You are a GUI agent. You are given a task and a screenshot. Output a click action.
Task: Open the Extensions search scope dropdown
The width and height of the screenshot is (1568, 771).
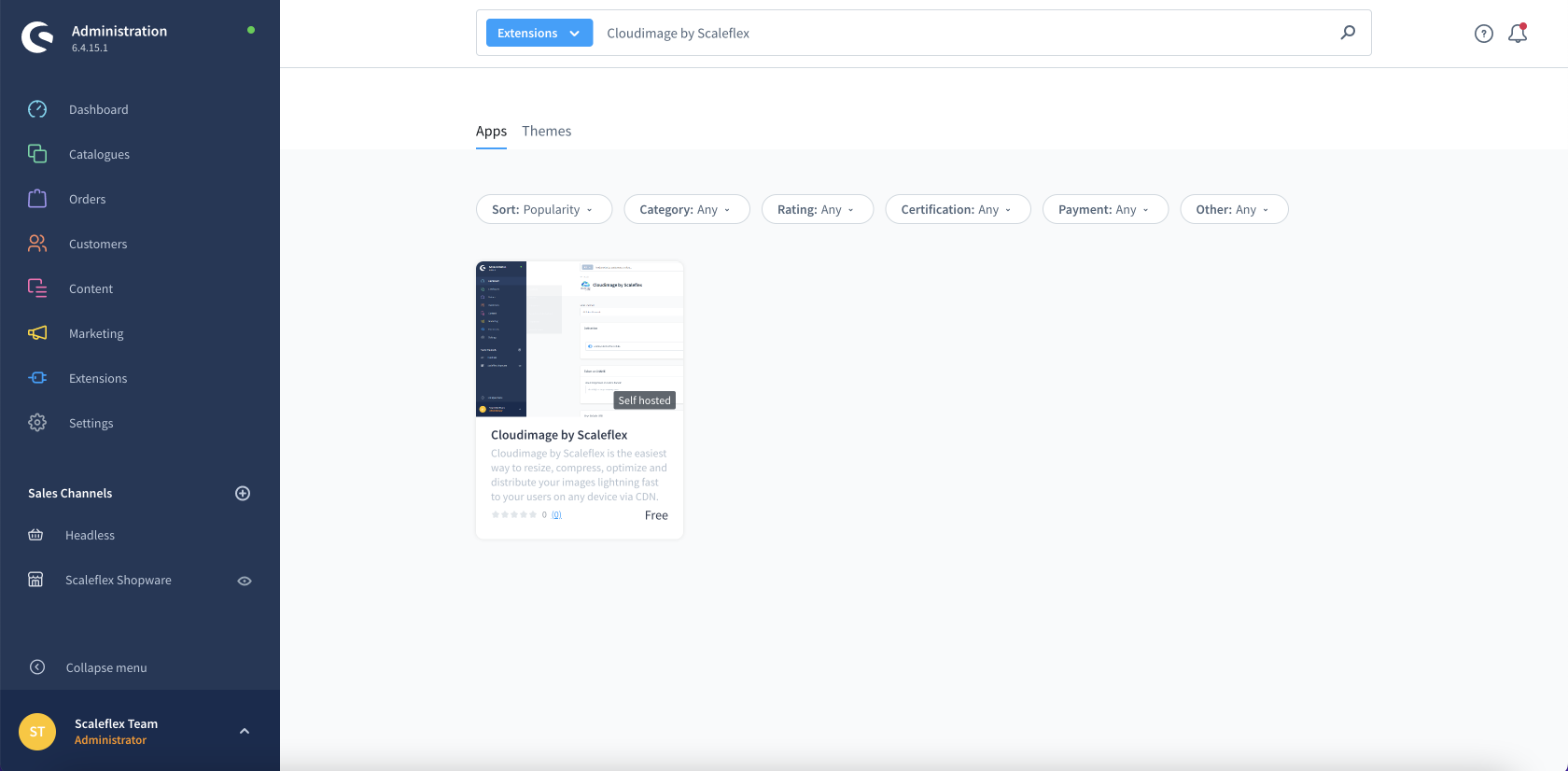(x=539, y=33)
